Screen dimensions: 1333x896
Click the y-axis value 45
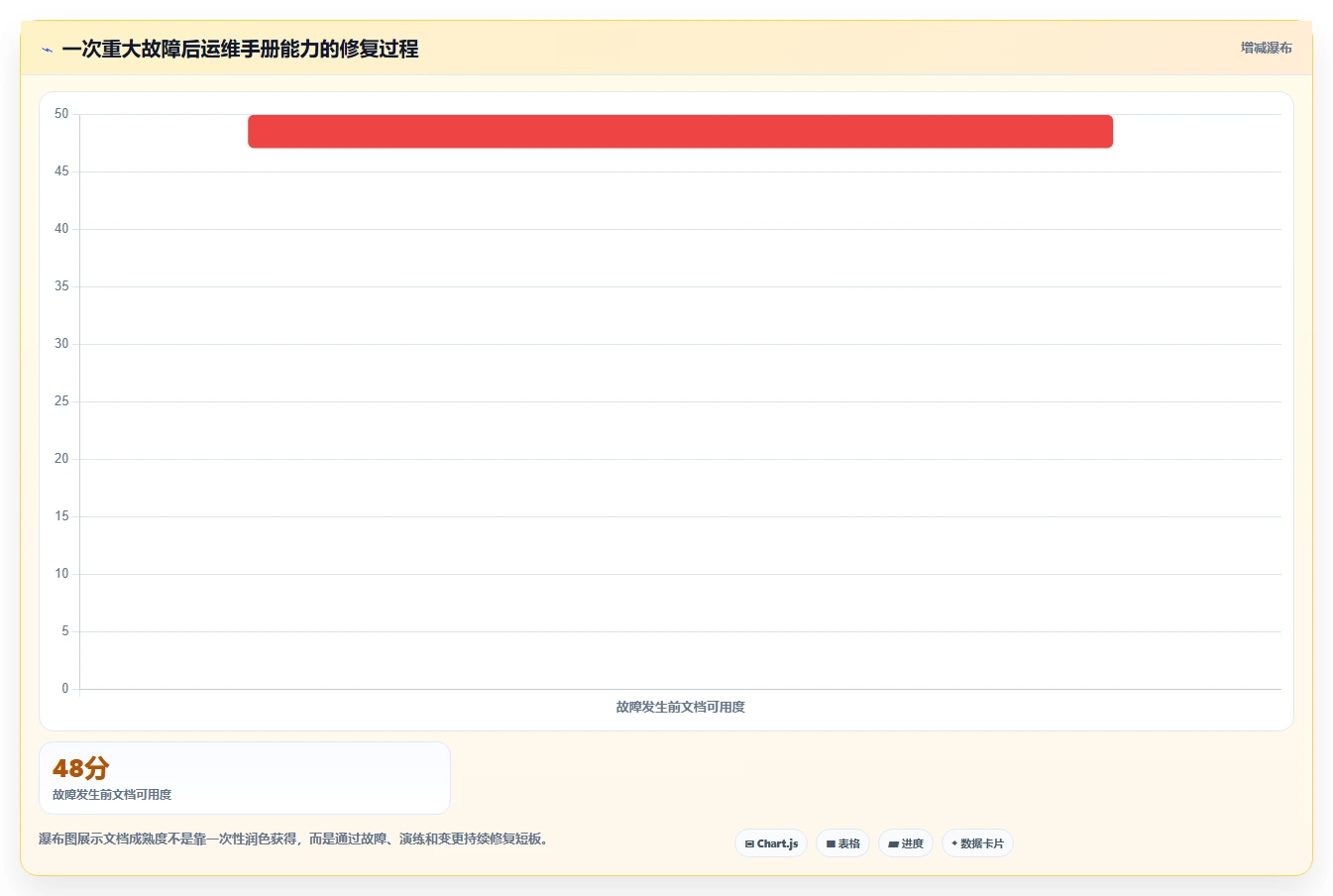click(x=61, y=171)
